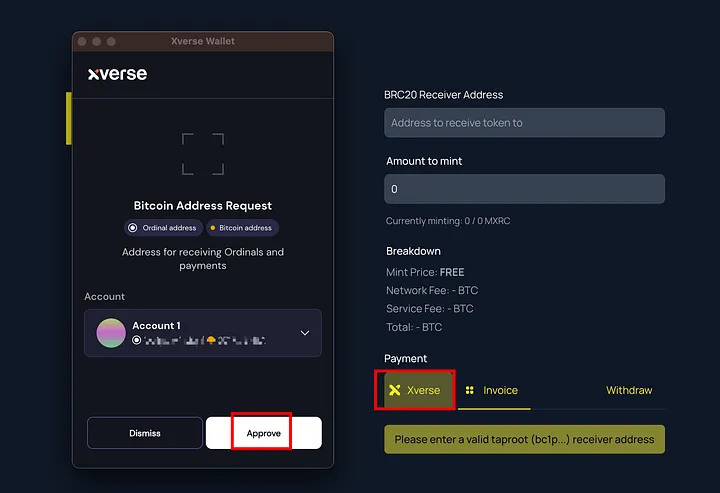Click 'Address for receiving Ordinals and payments' text
The height and width of the screenshot is (493, 720).
coord(203,259)
